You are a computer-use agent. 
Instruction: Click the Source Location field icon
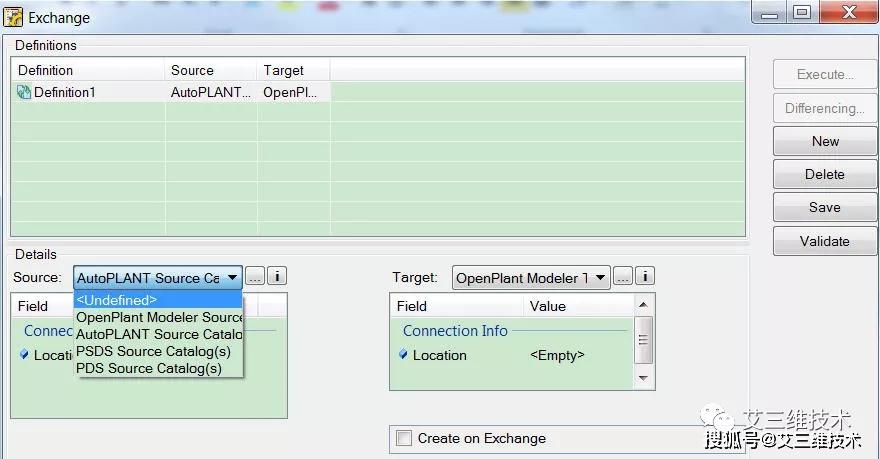tap(24, 354)
